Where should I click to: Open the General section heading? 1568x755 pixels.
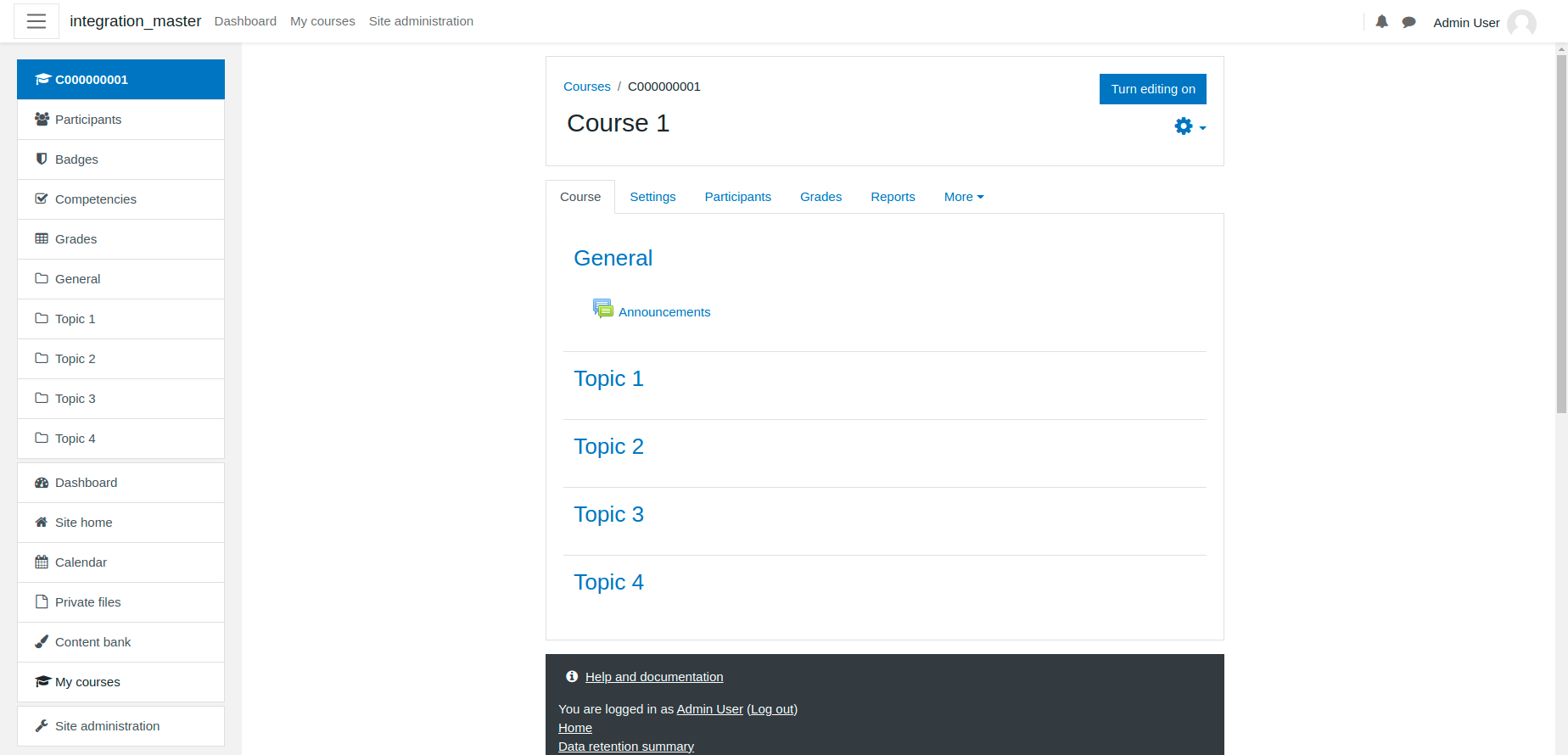point(613,258)
